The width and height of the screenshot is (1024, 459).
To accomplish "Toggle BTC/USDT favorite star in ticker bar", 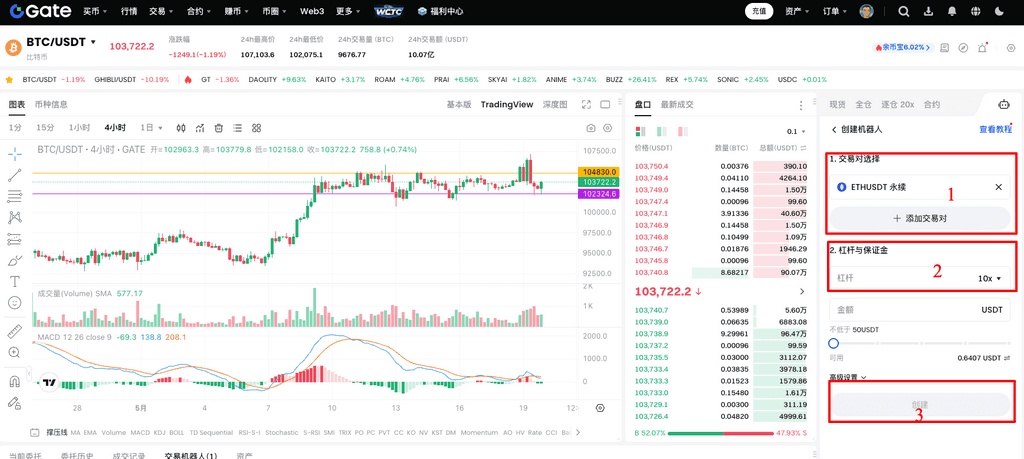I will [9, 79].
